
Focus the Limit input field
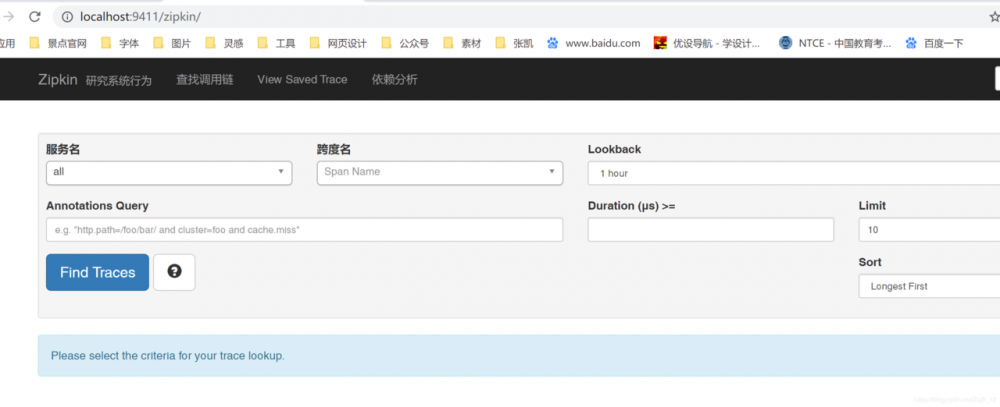point(929,230)
